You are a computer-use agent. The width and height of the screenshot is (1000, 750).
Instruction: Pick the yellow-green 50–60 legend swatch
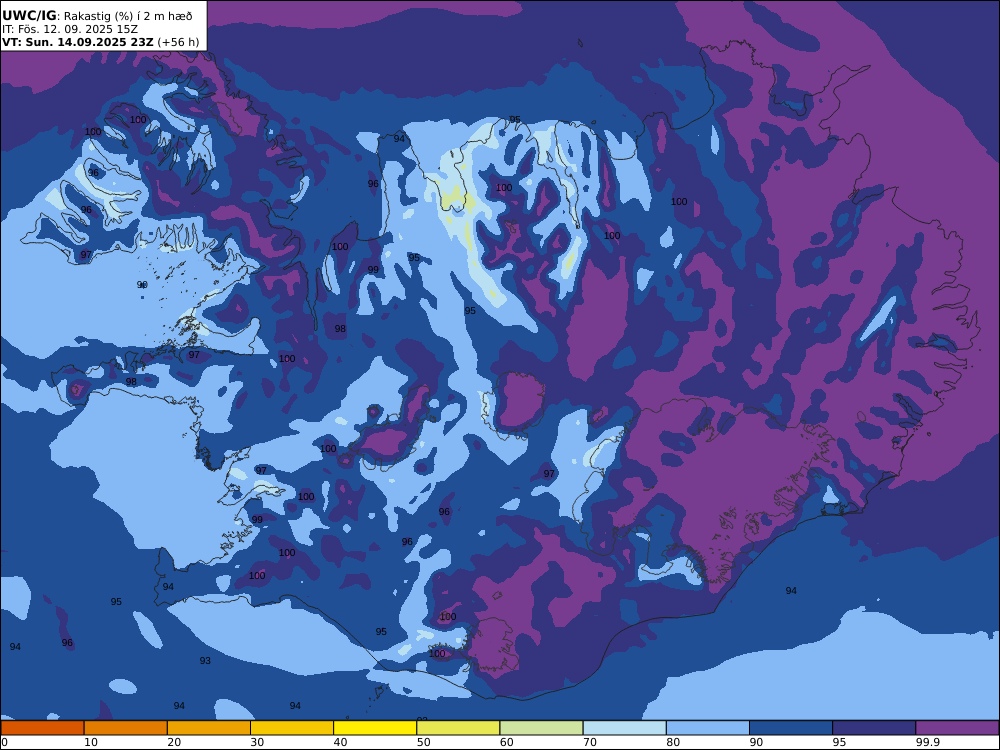pyautogui.click(x=459, y=728)
